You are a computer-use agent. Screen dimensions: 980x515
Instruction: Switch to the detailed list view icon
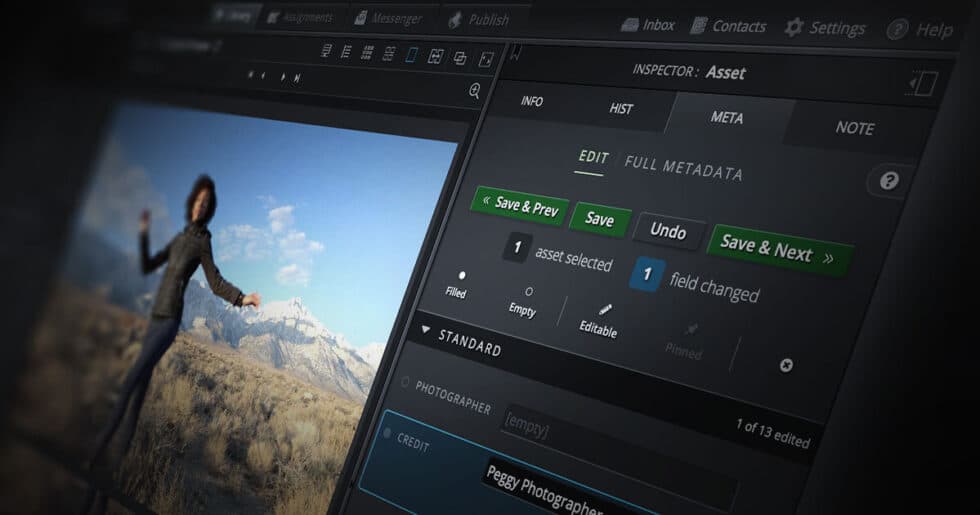pyautogui.click(x=326, y=51)
